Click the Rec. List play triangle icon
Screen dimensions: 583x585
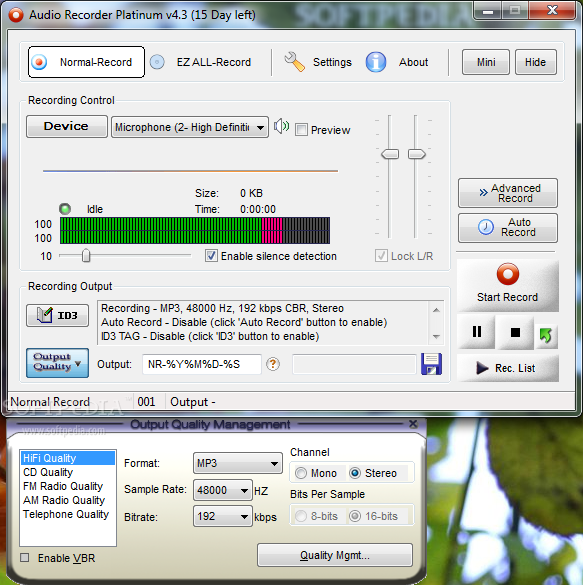click(482, 368)
